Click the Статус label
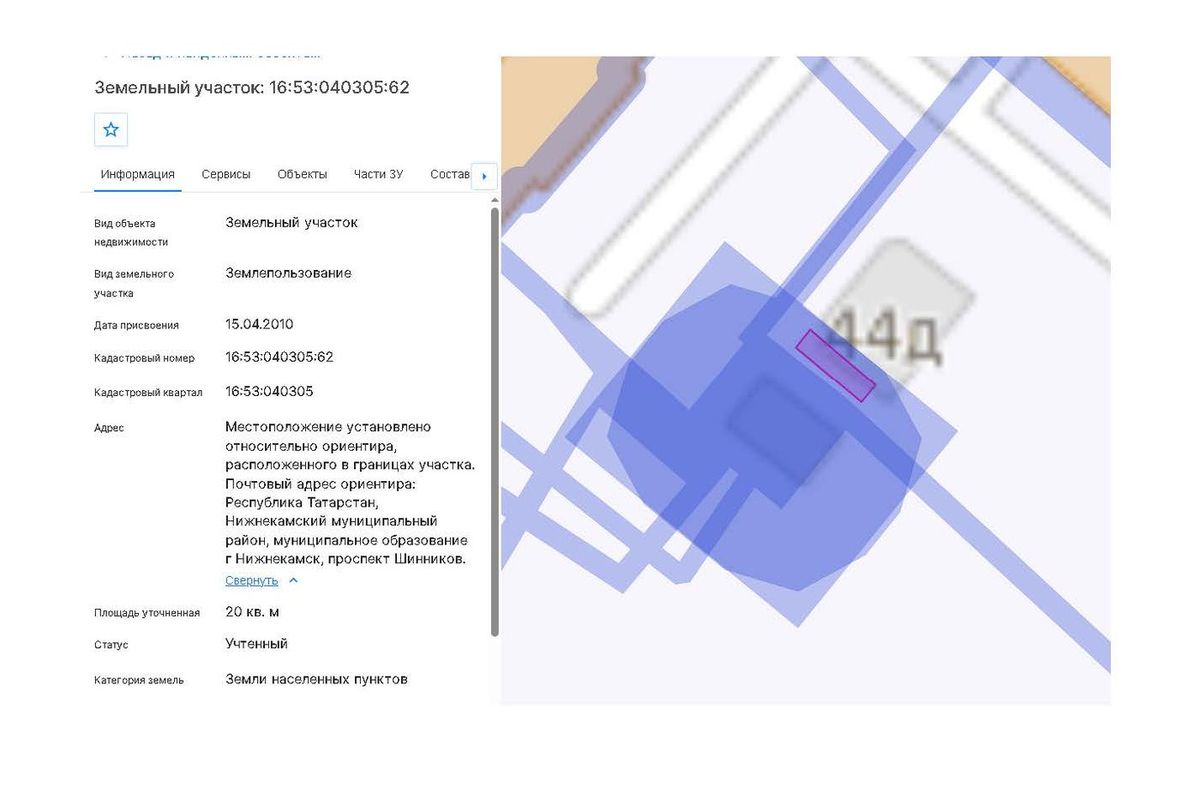The height and width of the screenshot is (793, 1200). [111, 645]
